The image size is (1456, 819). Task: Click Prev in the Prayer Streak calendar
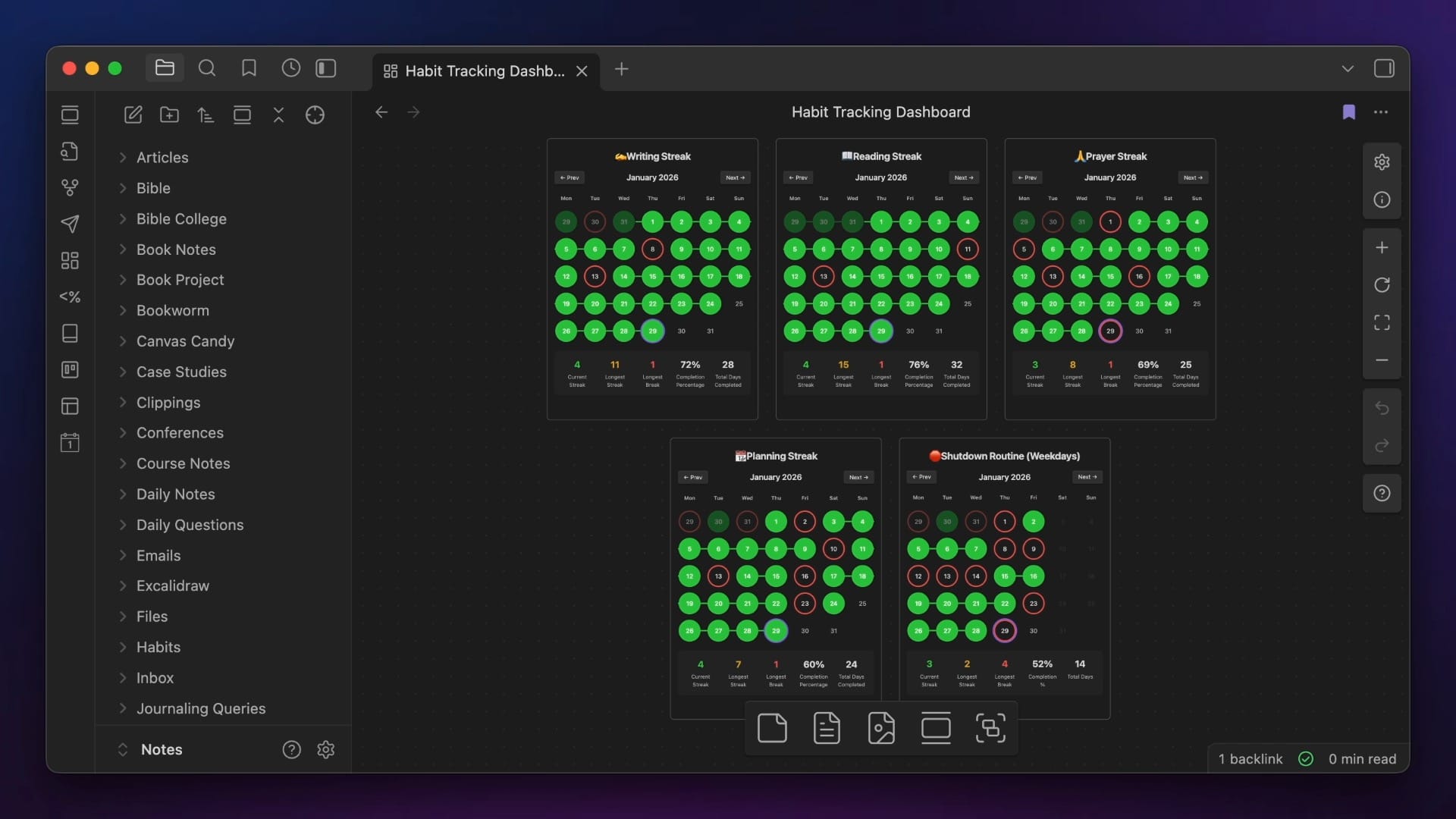(x=1027, y=177)
